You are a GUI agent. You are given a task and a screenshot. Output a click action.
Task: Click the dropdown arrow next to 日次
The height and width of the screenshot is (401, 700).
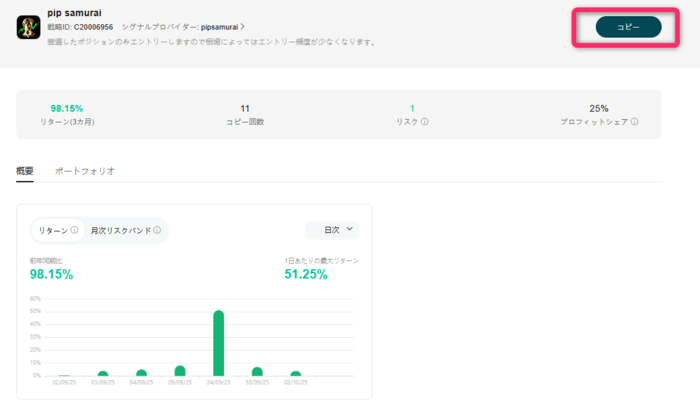(349, 229)
